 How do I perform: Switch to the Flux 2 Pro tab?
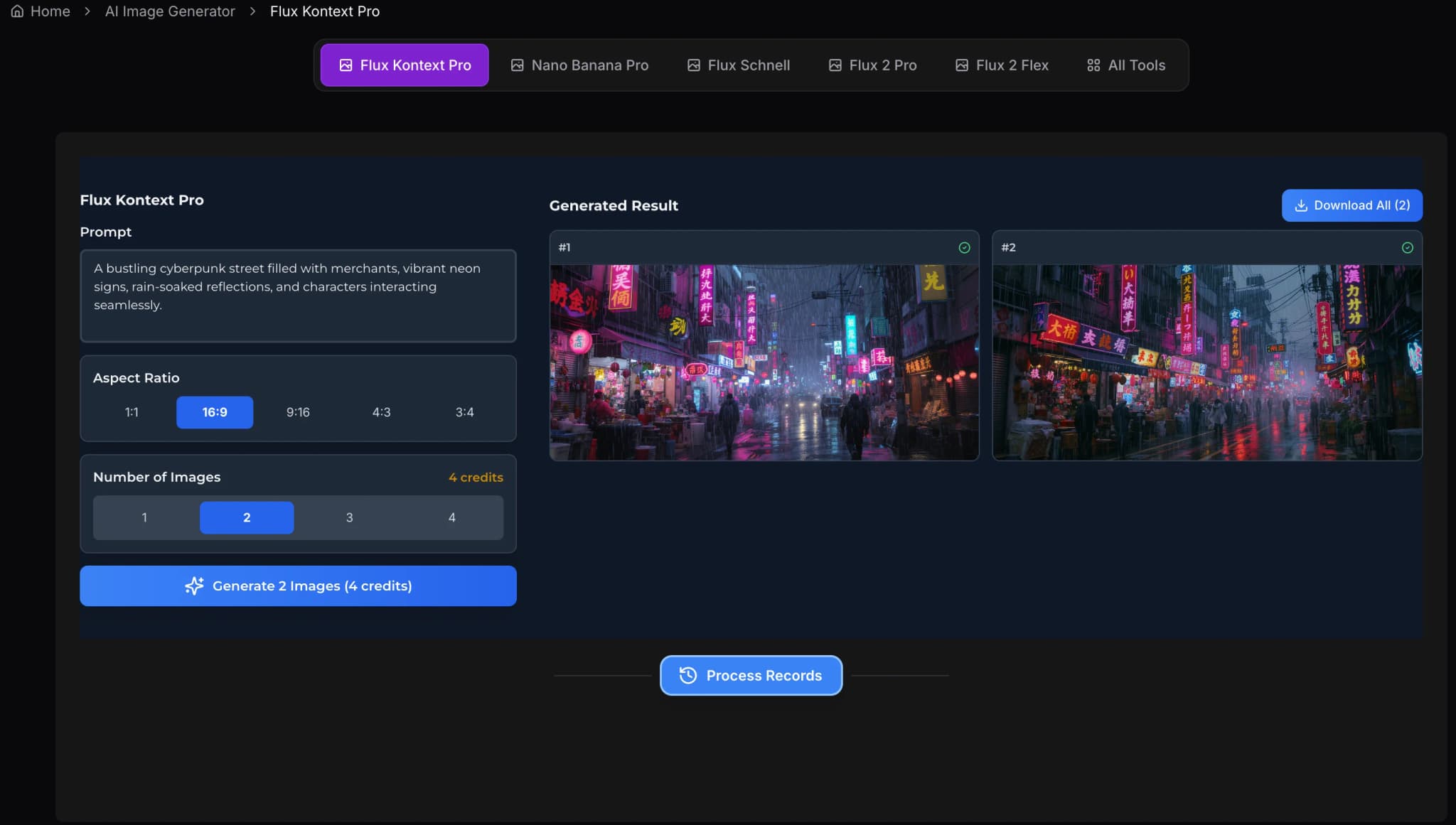tap(872, 65)
